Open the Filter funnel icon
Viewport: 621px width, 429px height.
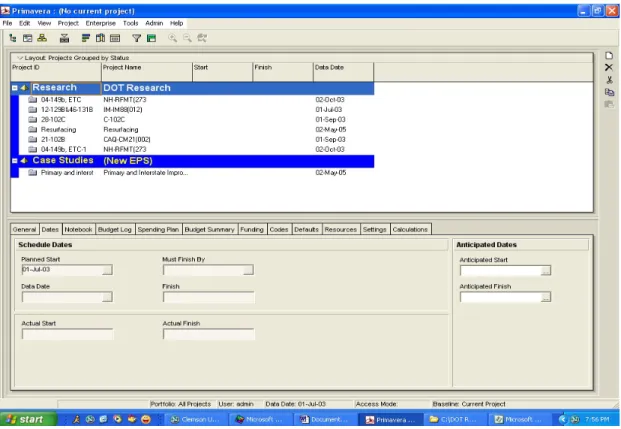137,38
